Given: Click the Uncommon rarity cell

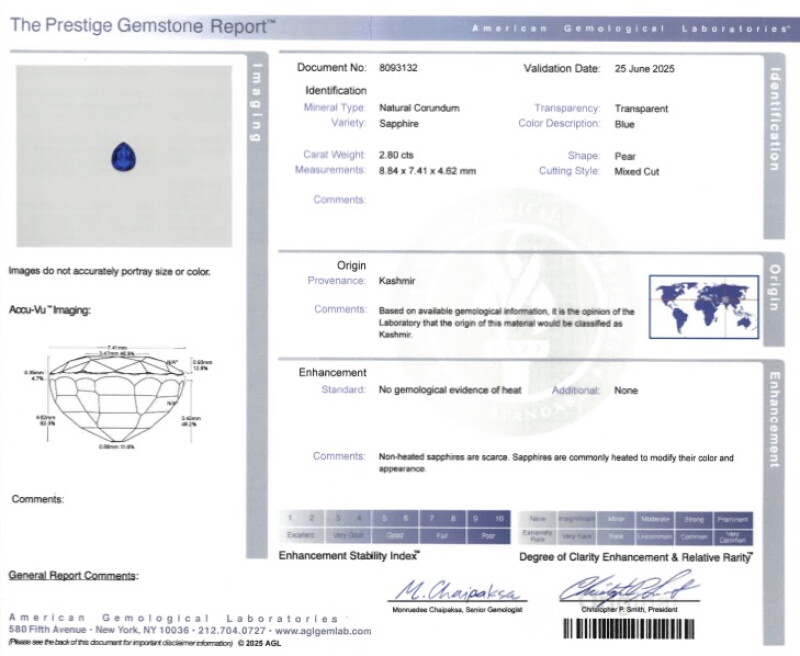Looking at the screenshot, I should (x=655, y=536).
